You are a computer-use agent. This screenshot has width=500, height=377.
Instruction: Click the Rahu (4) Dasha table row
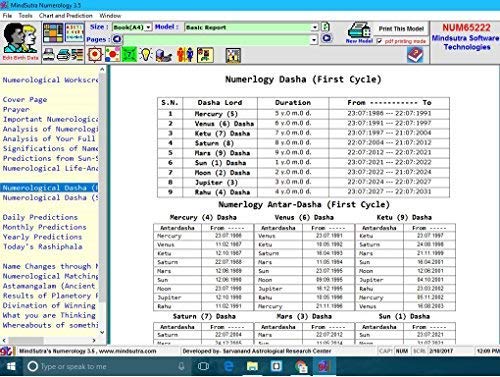tap(303, 192)
